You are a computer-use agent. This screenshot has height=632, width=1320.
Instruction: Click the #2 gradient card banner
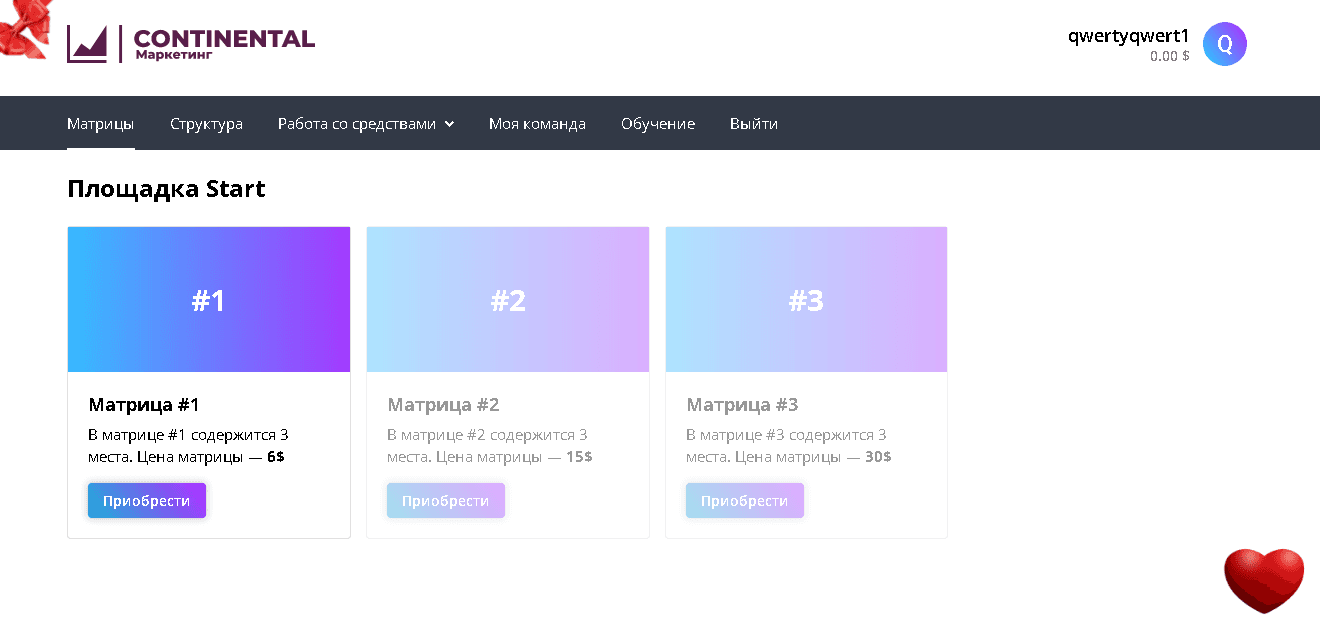[508, 300]
